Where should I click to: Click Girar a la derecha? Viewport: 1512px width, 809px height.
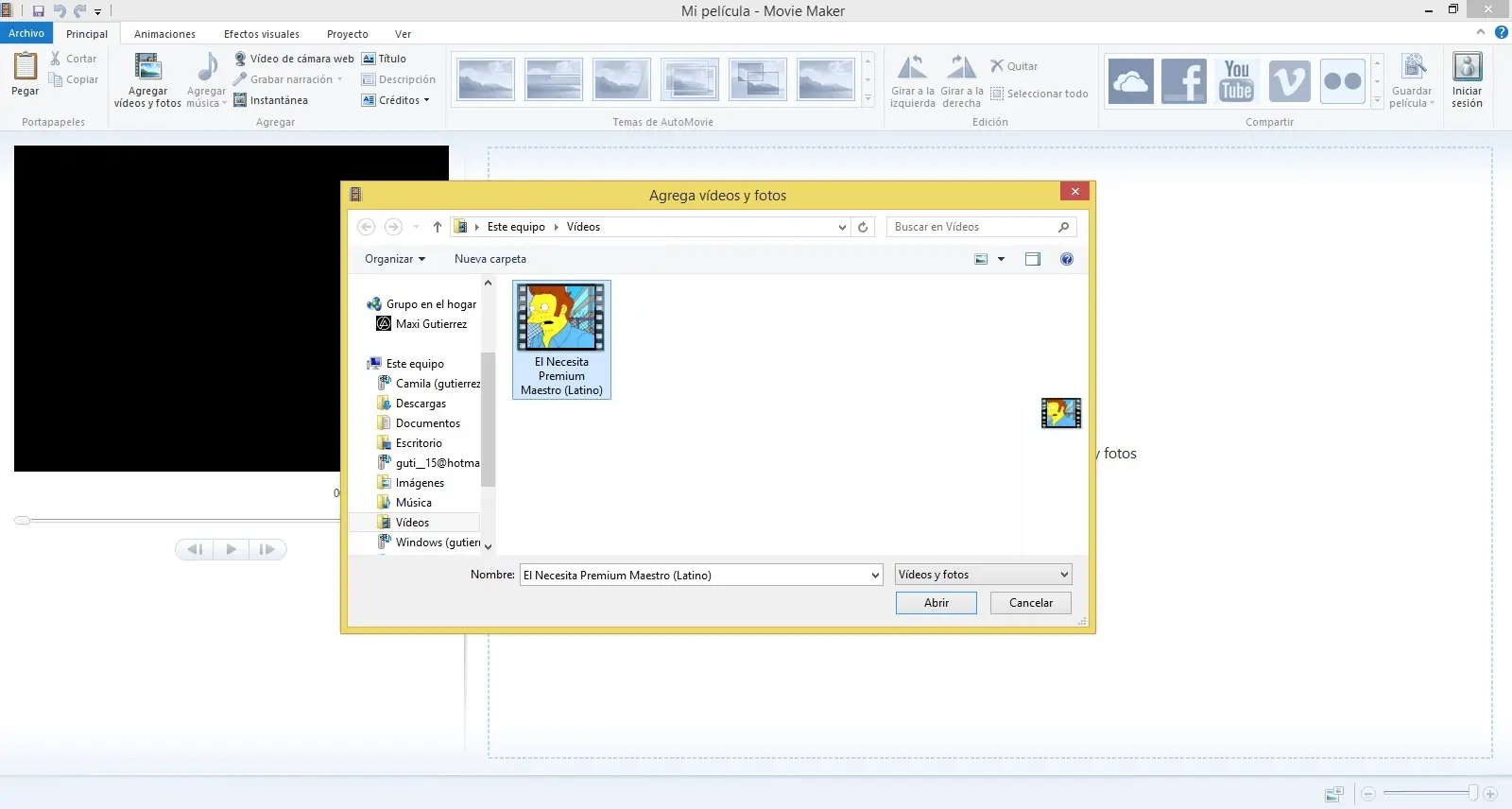pos(962,80)
